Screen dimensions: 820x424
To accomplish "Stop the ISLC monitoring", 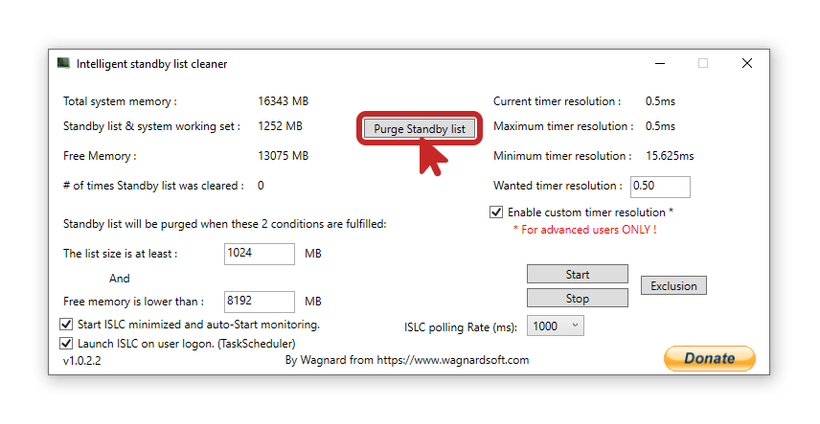I will (577, 298).
